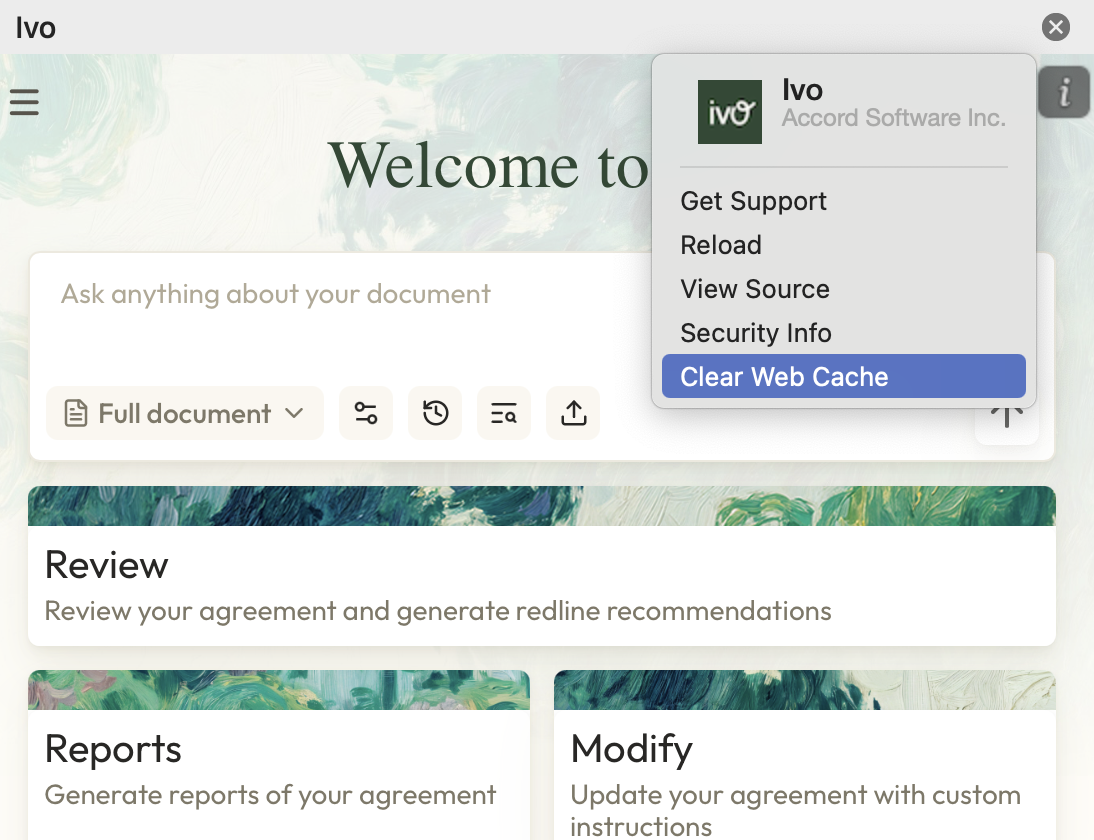Open the hamburger menu
This screenshot has width=1094, height=840.
pyautogui.click(x=24, y=102)
